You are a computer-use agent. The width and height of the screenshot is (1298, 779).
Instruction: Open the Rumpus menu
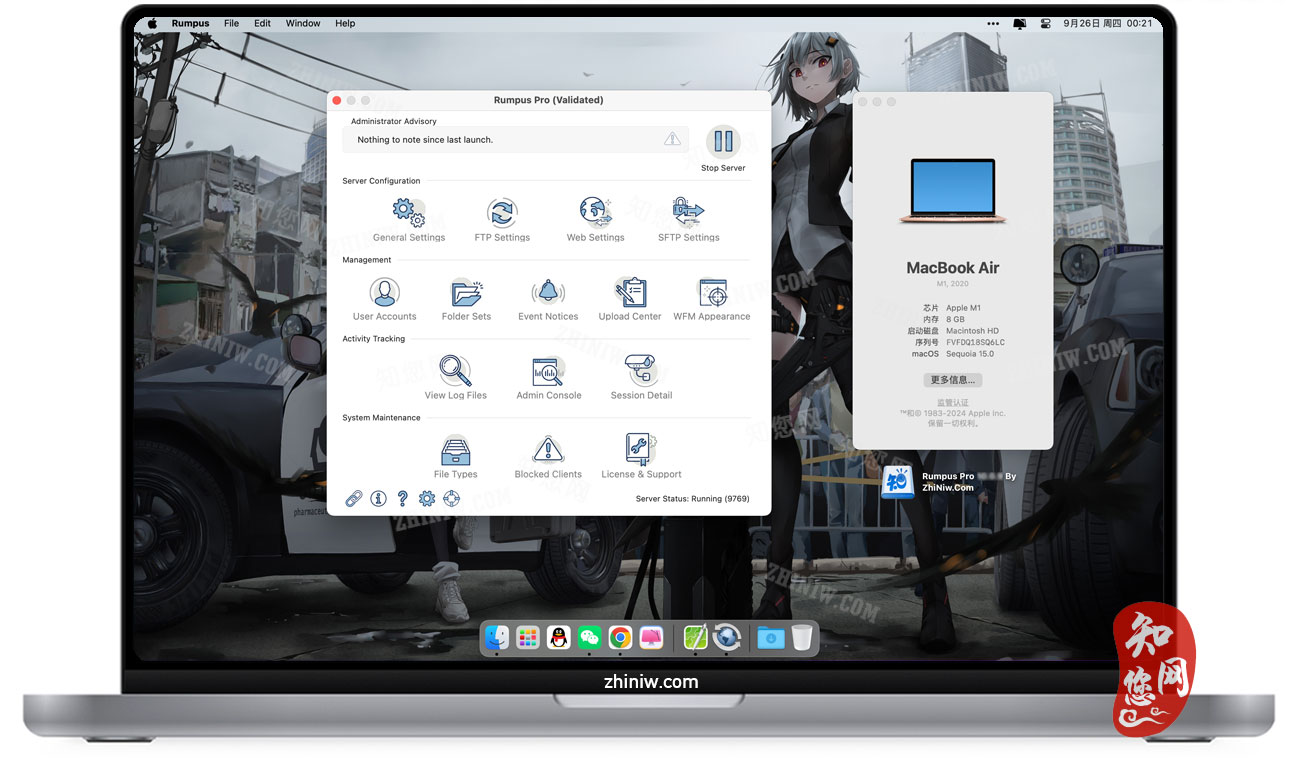coord(190,23)
